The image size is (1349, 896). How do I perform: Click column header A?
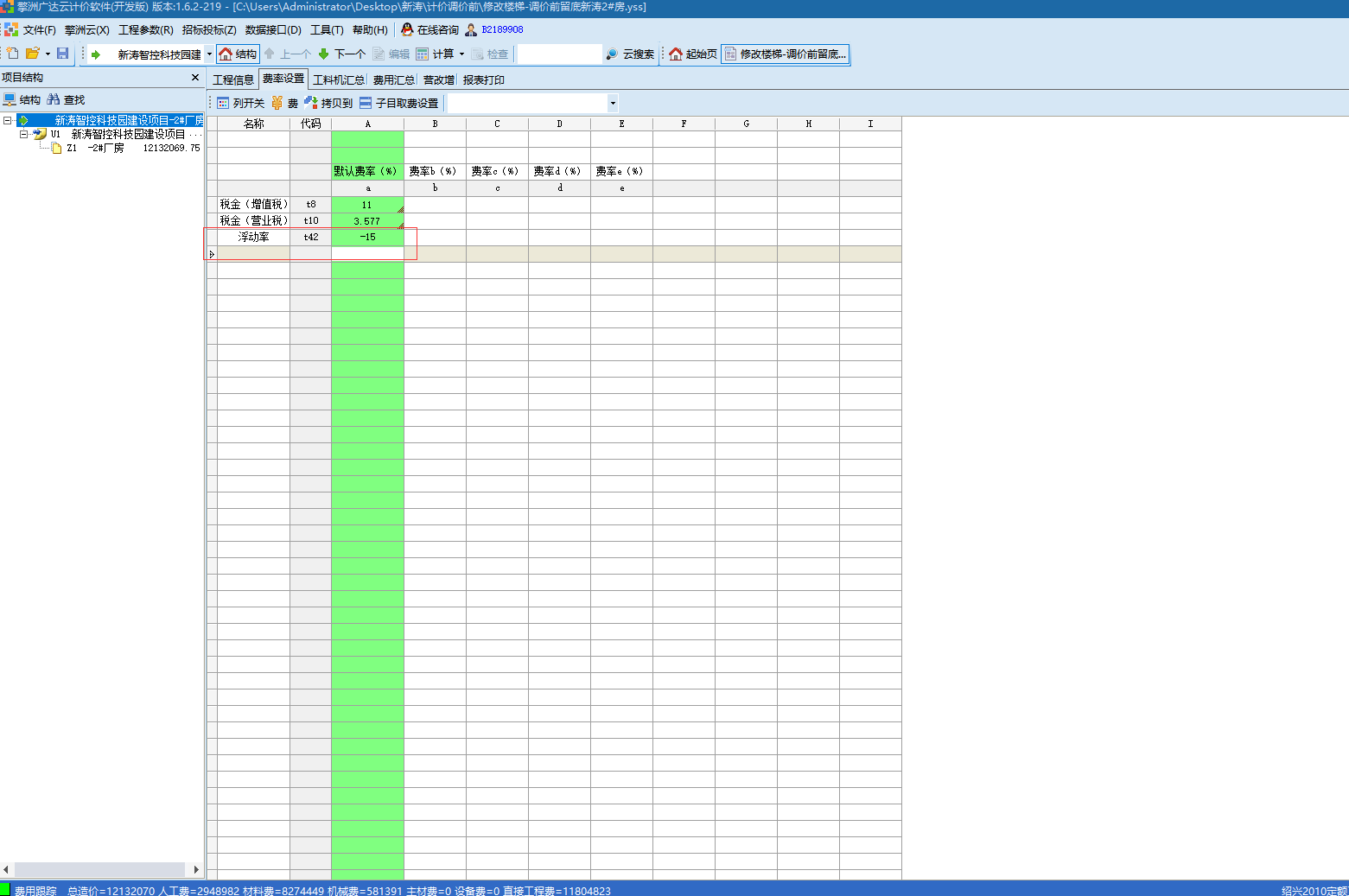[367, 124]
